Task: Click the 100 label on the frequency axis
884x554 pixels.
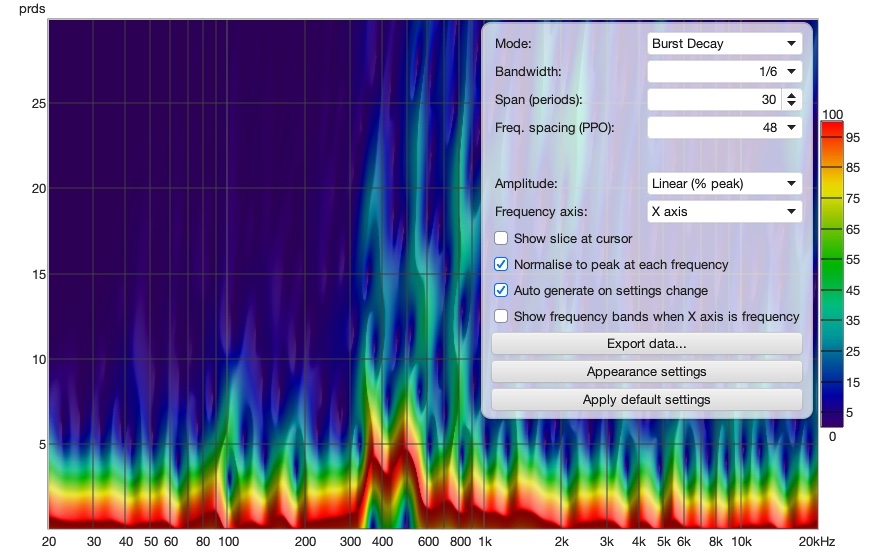Action: pos(229,542)
